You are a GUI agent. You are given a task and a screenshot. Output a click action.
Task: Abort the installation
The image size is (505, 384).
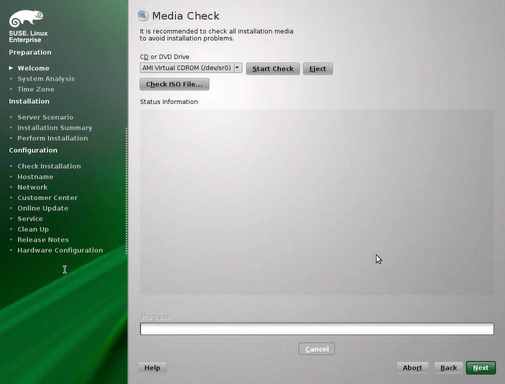pyautogui.click(x=412, y=368)
